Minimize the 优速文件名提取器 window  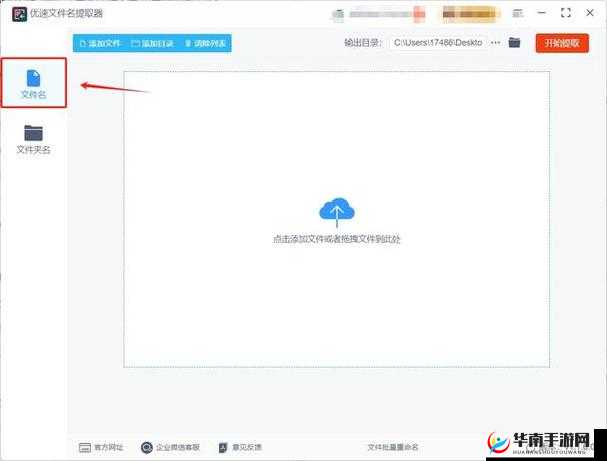[x=542, y=13]
